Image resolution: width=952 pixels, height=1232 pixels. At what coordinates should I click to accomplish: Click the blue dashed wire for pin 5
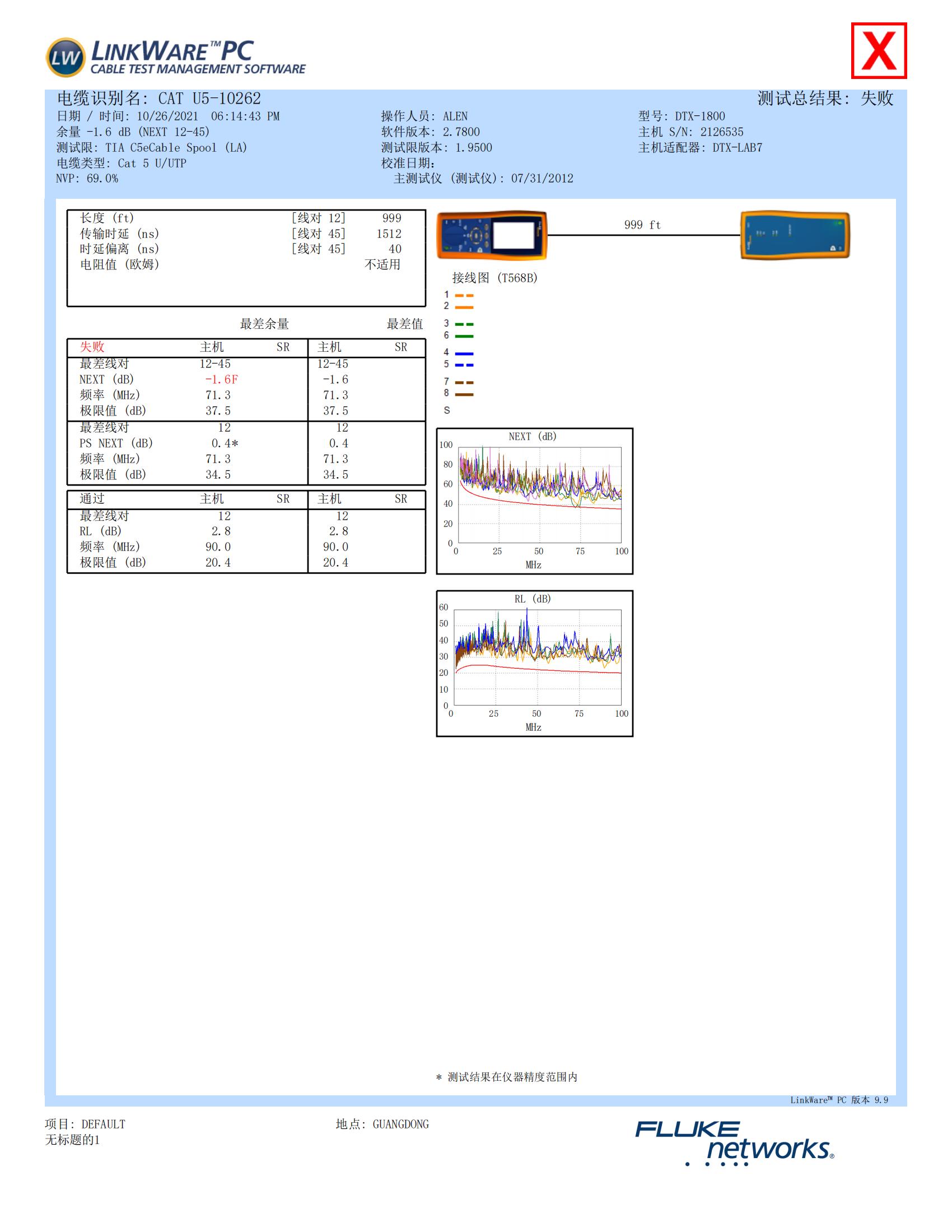tap(464, 365)
